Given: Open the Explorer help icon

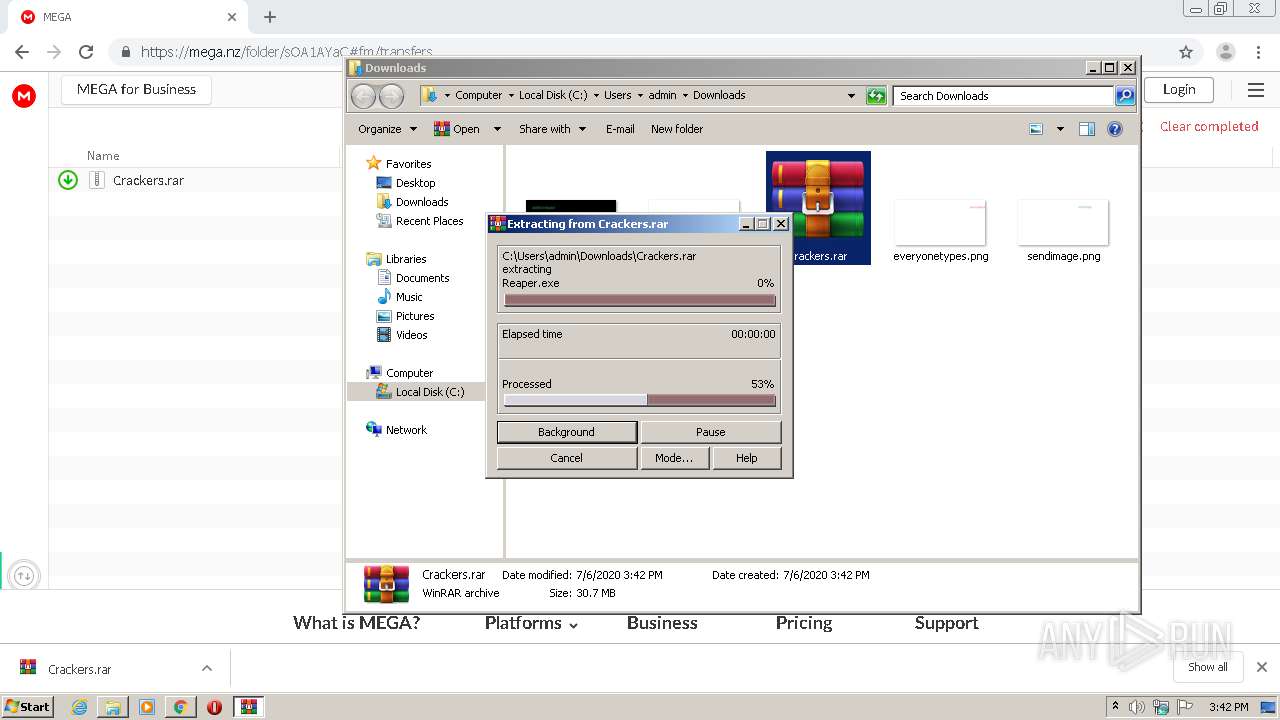Looking at the screenshot, I should pyautogui.click(x=1115, y=129).
